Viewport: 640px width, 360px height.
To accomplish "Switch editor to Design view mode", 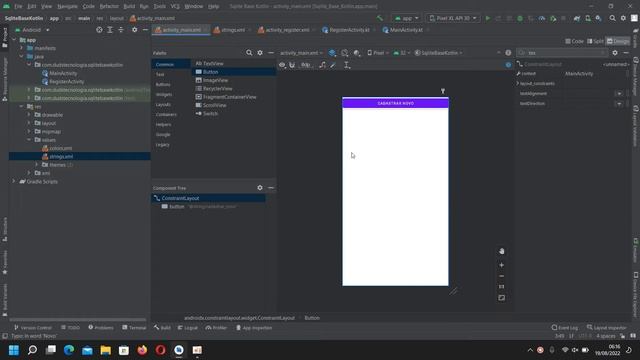I will (618, 41).
